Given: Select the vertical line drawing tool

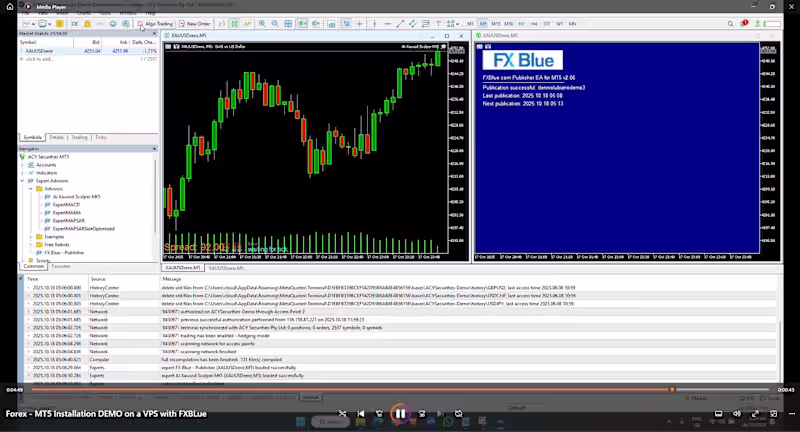Looking at the screenshot, I should 375,24.
